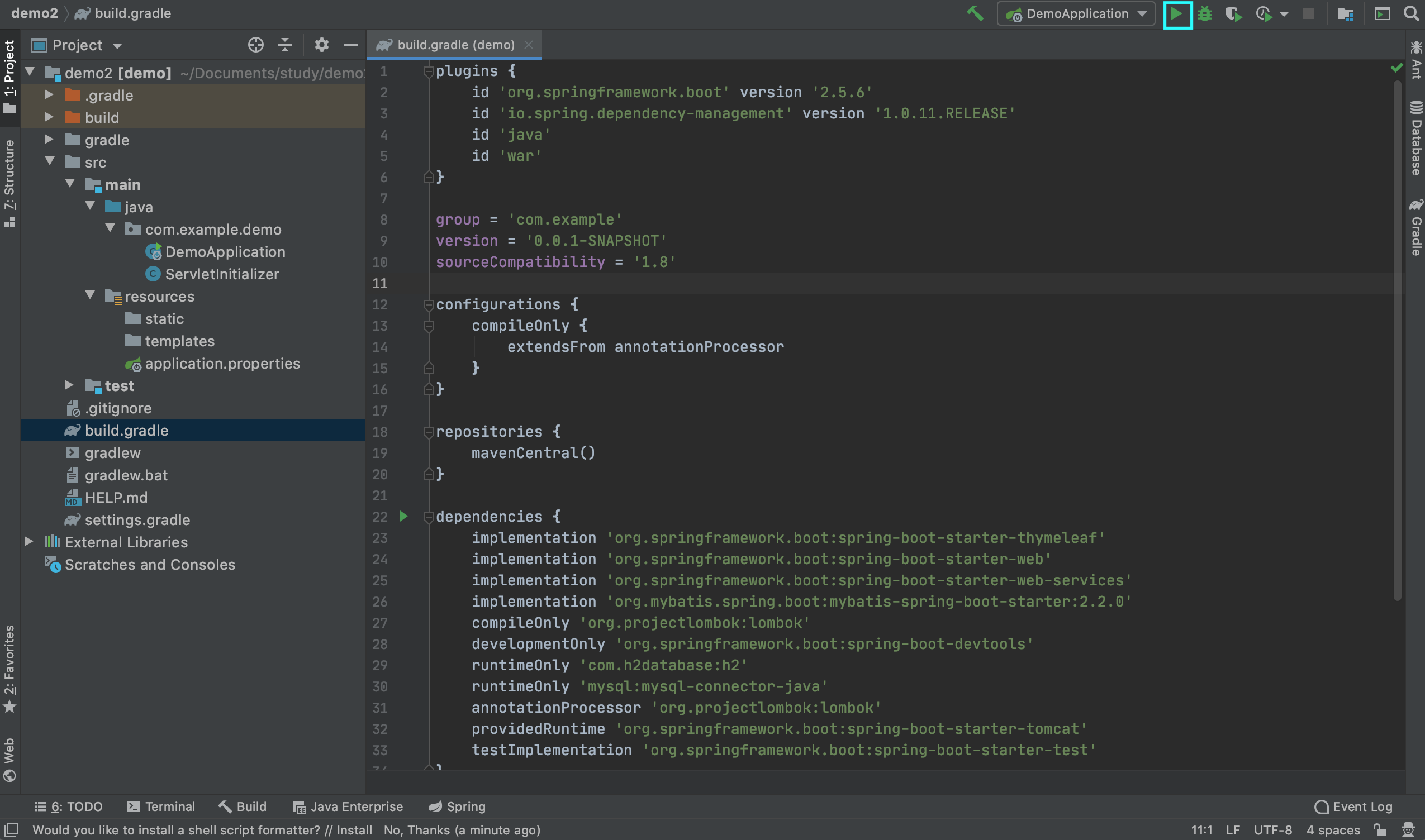The image size is (1425, 840).
Task: Expand External Libraries node
Action: pyautogui.click(x=28, y=542)
